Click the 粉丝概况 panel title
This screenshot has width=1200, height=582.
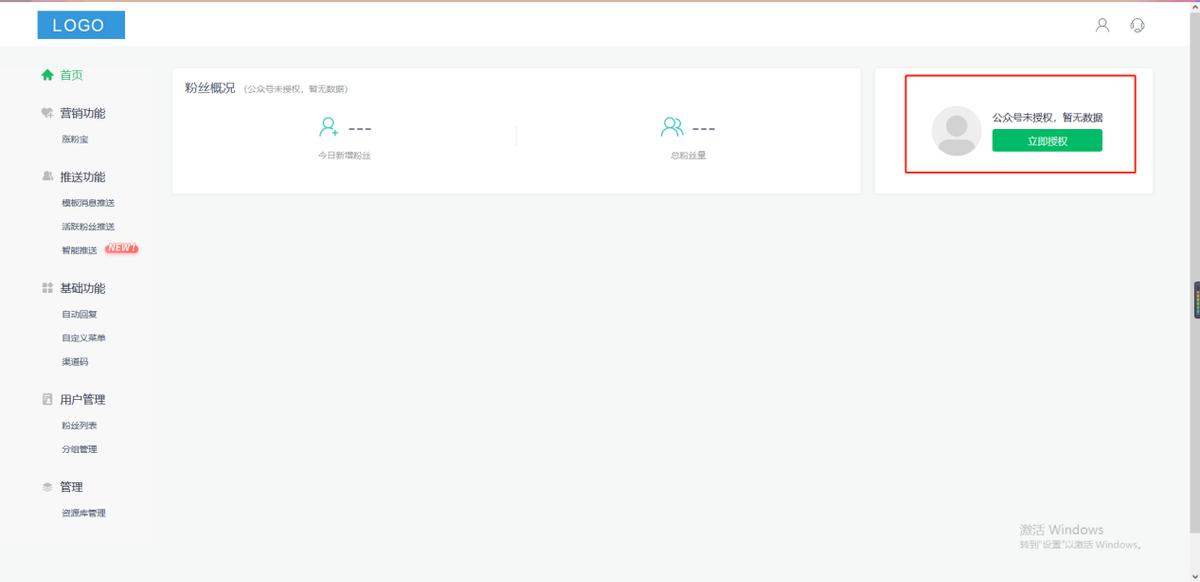pos(210,88)
